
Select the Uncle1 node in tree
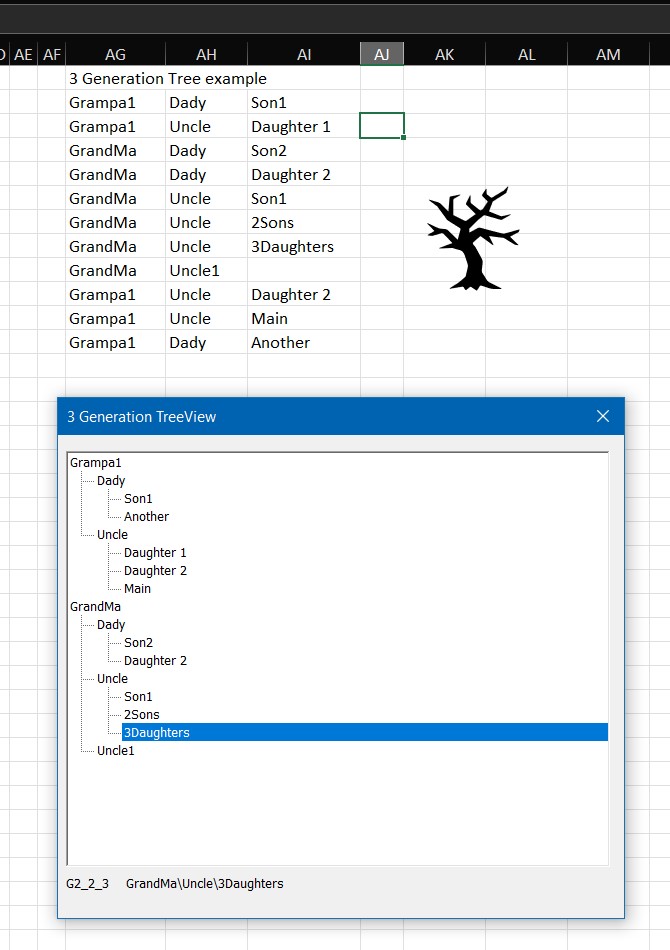click(115, 751)
